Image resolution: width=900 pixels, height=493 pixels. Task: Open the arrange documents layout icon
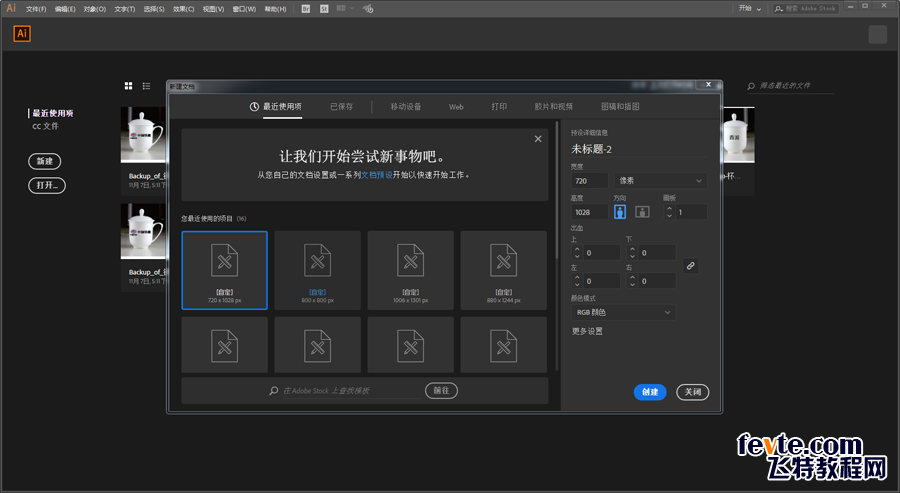point(344,9)
